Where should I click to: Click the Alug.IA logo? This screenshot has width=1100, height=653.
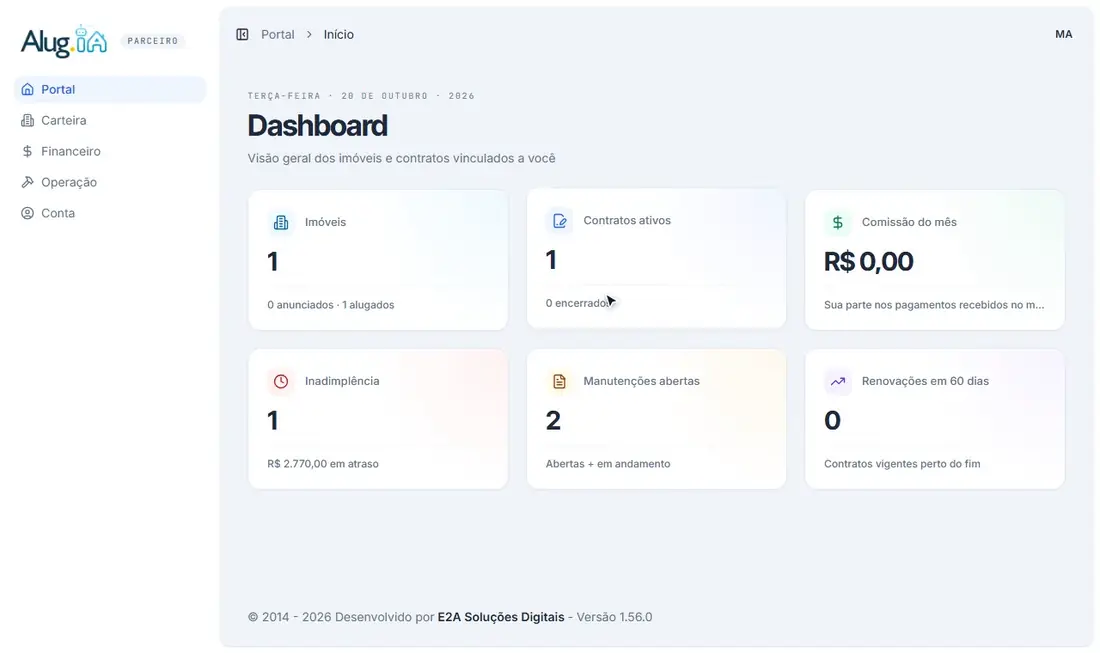tap(64, 41)
